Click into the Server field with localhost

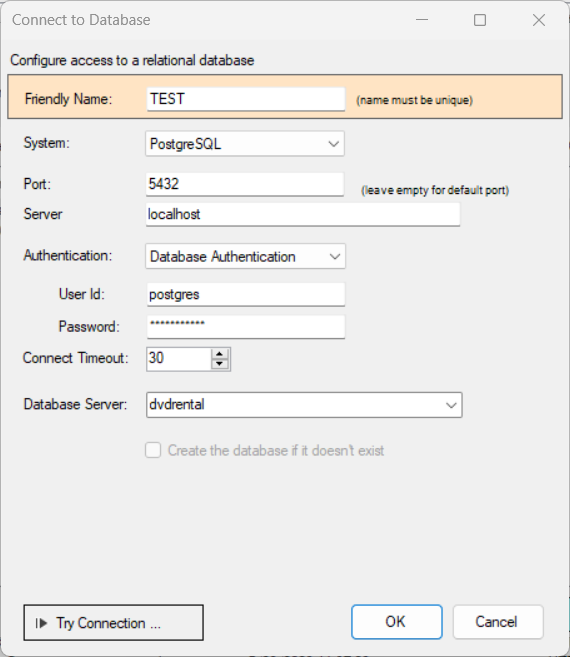(x=303, y=215)
